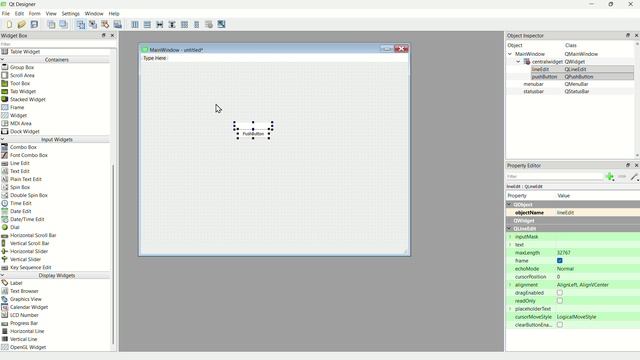Select the PushButton on the form

pos(253,134)
